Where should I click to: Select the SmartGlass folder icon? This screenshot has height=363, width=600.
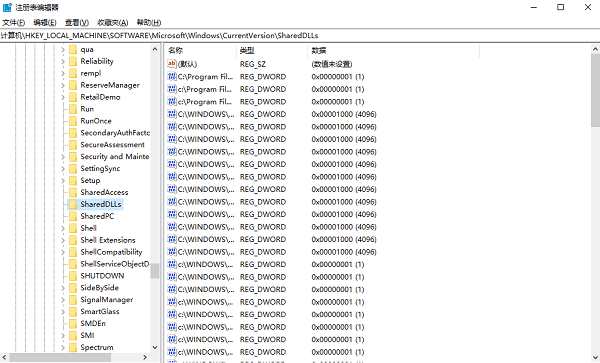73,311
